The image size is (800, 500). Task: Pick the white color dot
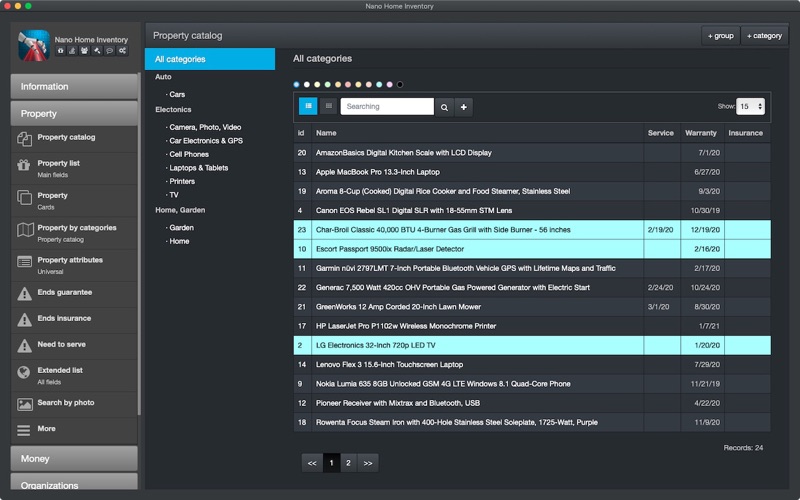click(x=307, y=85)
